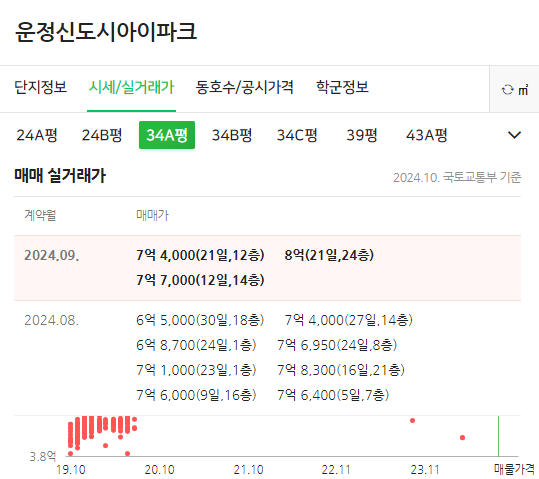Pick the 34C평 size option
This screenshot has height=479, width=539.
297,135
